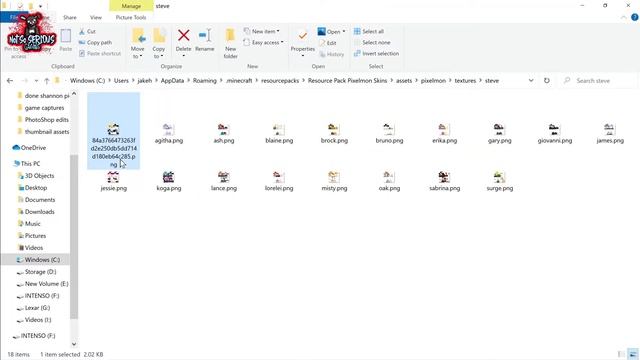This screenshot has width=640, height=360.
Task: Click the navigation pane scrollbar
Action: 74,236
